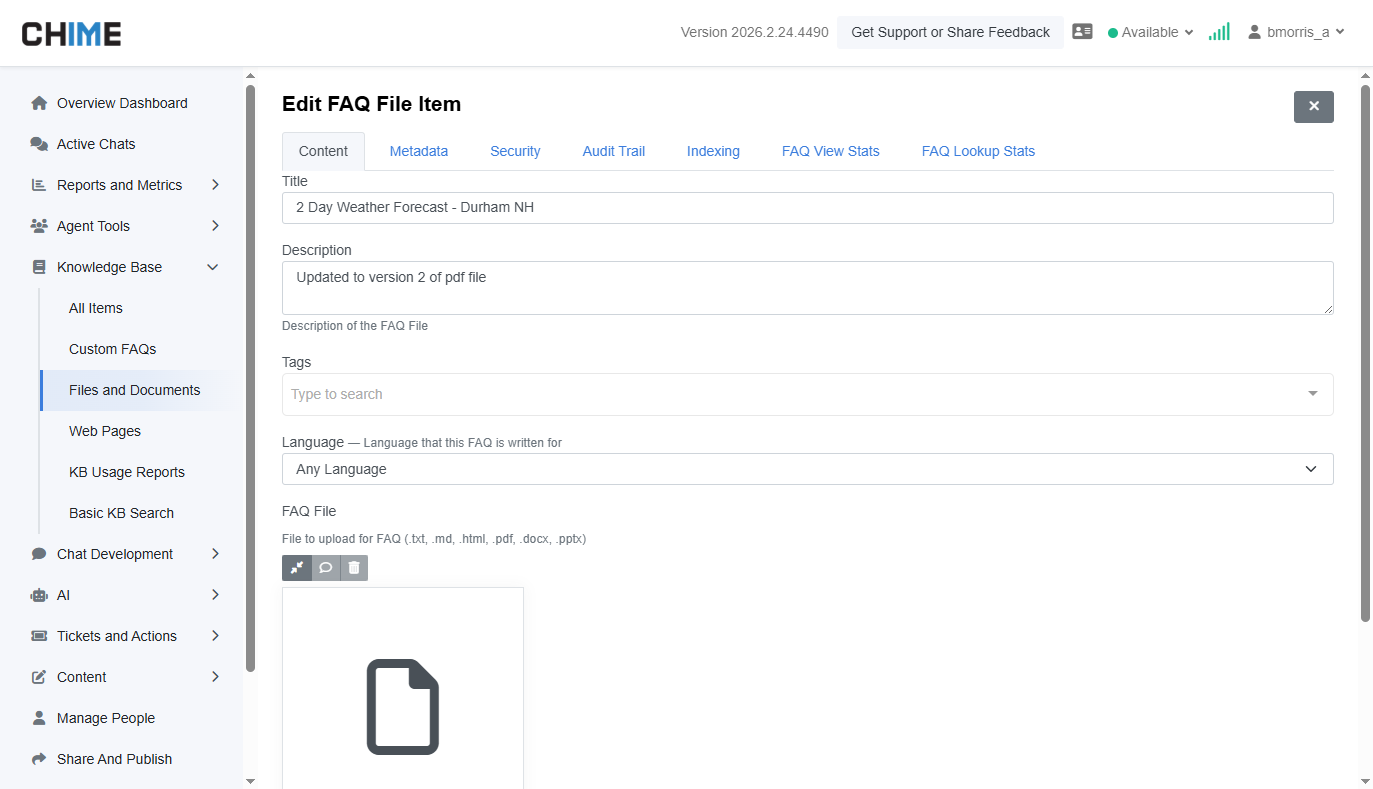The image size is (1373, 789).
Task: Open the ID card icon in header
Action: [1082, 32]
